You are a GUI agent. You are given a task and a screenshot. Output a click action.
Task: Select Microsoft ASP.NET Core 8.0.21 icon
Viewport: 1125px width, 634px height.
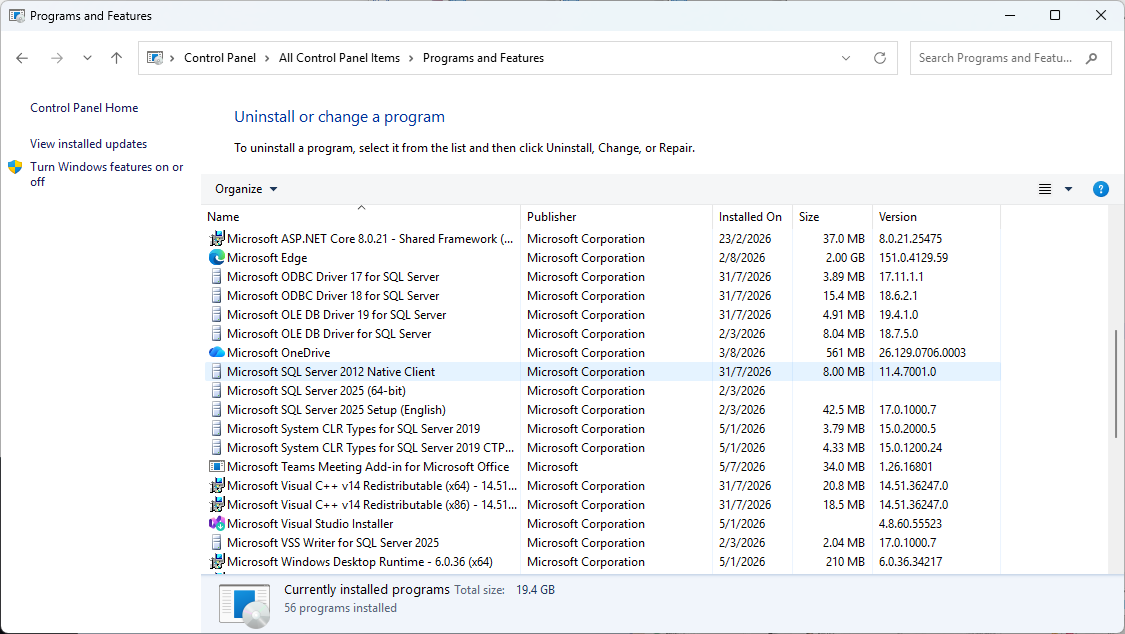pyautogui.click(x=217, y=238)
